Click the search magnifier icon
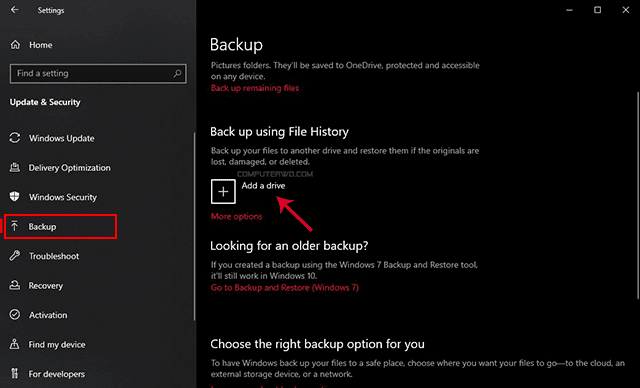The width and height of the screenshot is (640, 388). pyautogui.click(x=177, y=73)
